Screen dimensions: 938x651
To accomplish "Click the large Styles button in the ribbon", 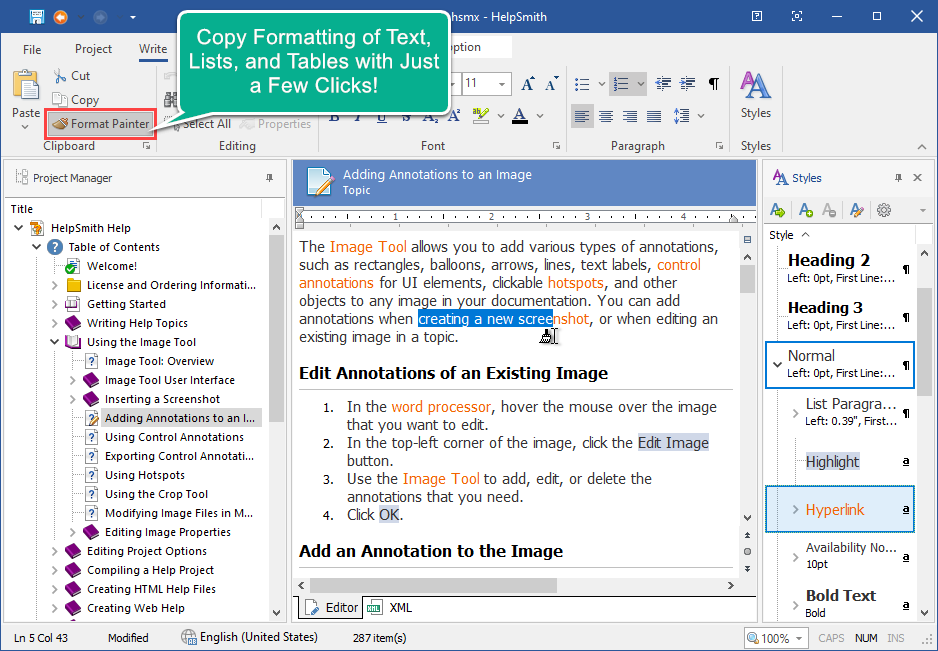I will click(756, 95).
